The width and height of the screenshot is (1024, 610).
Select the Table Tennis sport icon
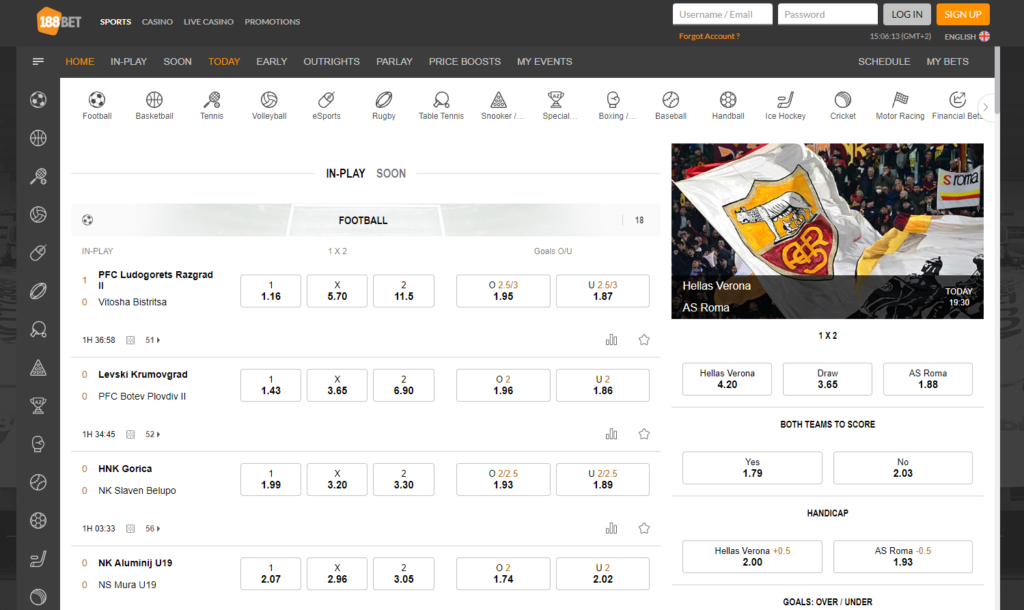point(441,100)
